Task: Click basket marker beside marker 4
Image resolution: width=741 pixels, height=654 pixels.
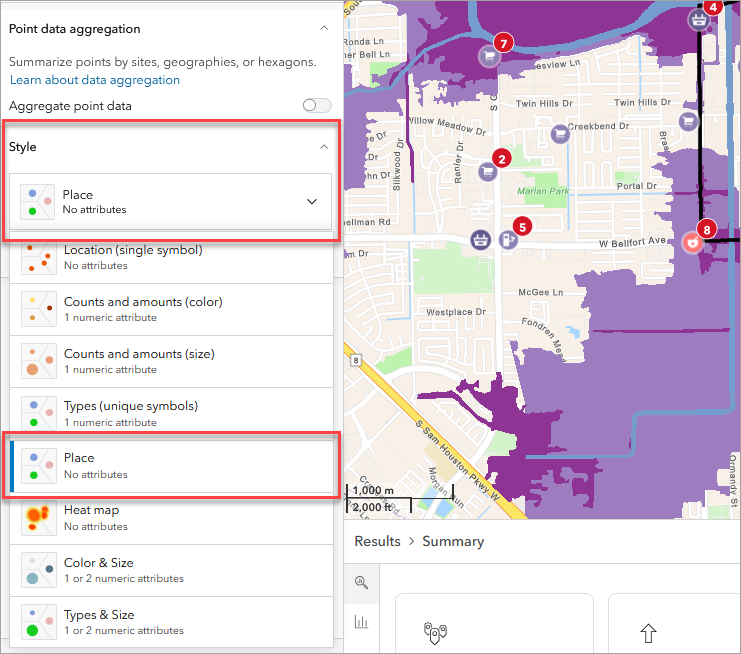Action: (699, 20)
